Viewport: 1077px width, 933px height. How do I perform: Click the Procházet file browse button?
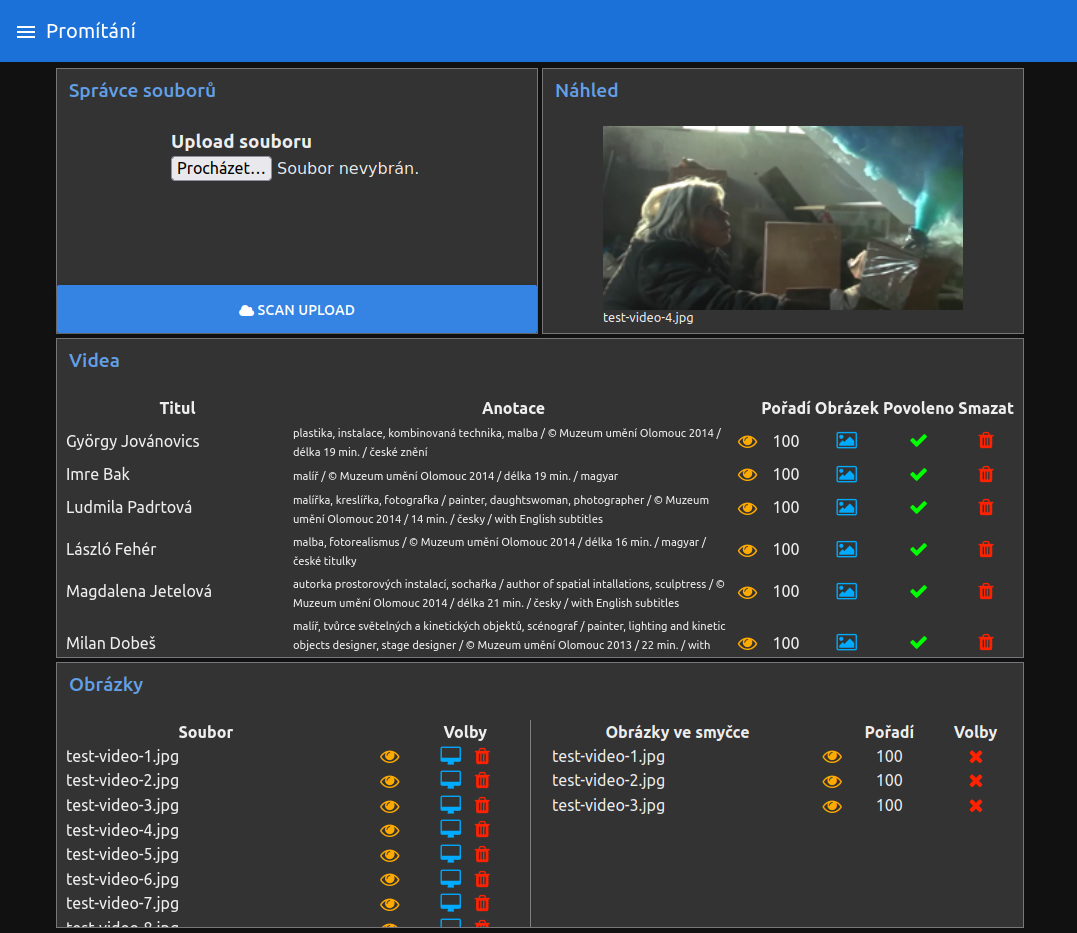221,168
